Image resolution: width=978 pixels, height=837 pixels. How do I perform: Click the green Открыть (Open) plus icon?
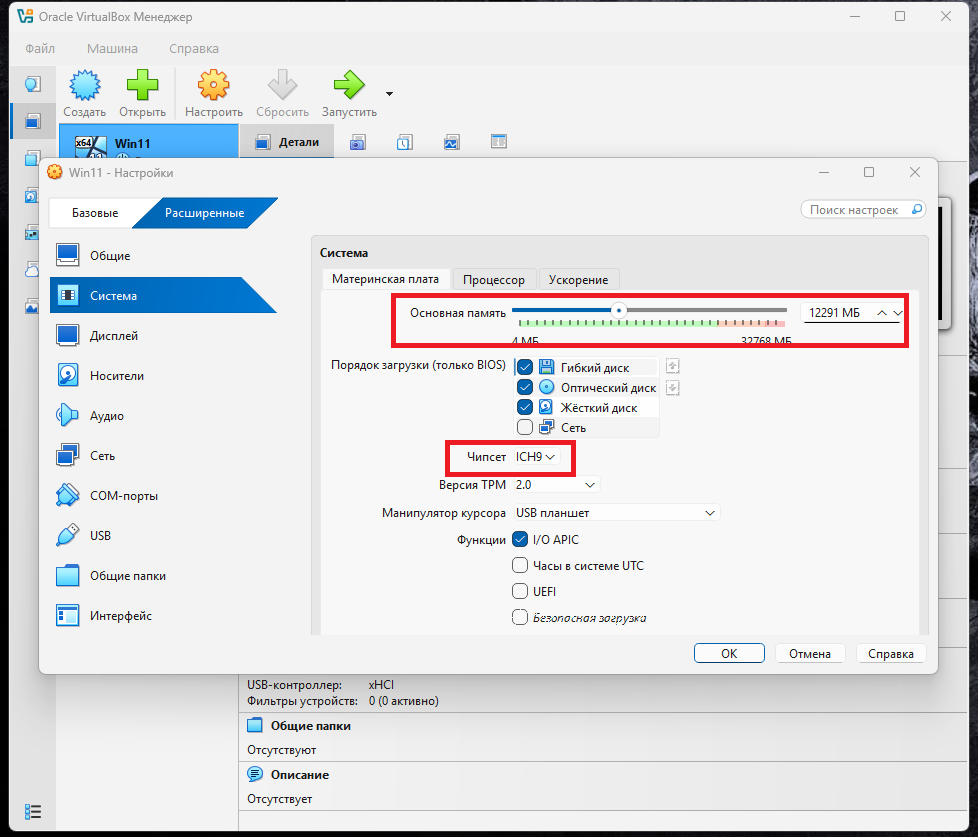coord(142,85)
